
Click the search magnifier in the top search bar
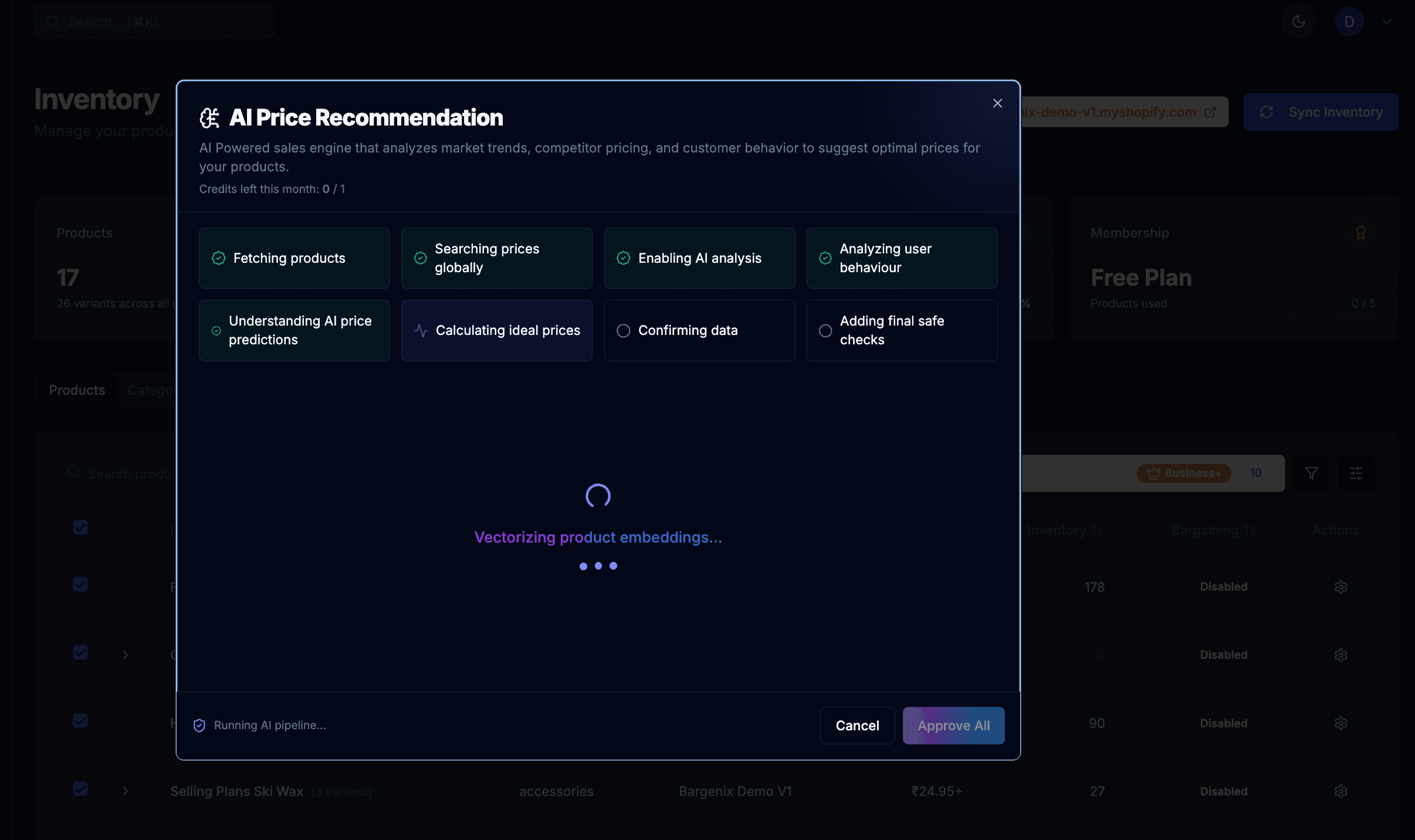pyautogui.click(x=52, y=21)
